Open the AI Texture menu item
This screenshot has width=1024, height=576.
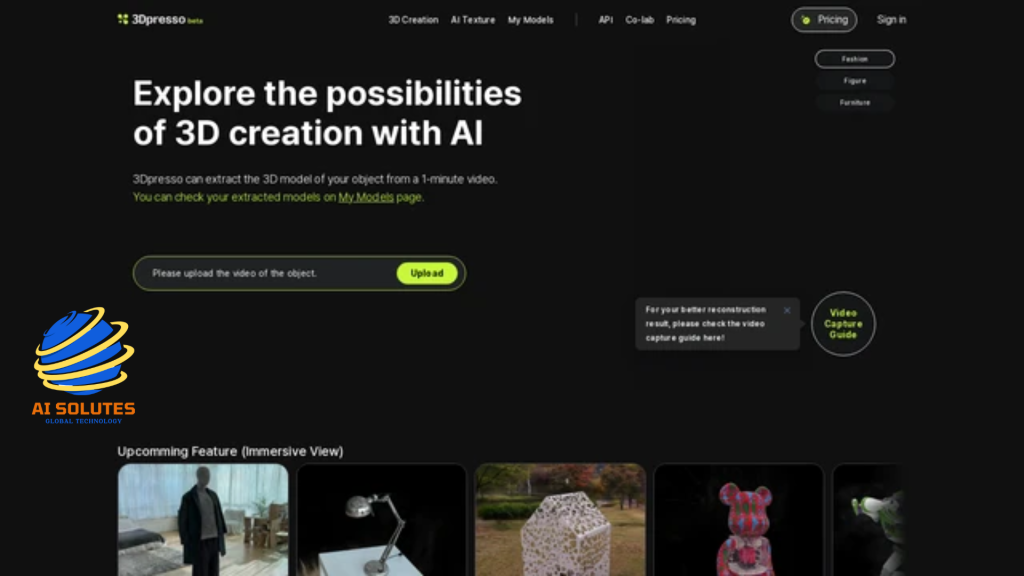pos(473,20)
